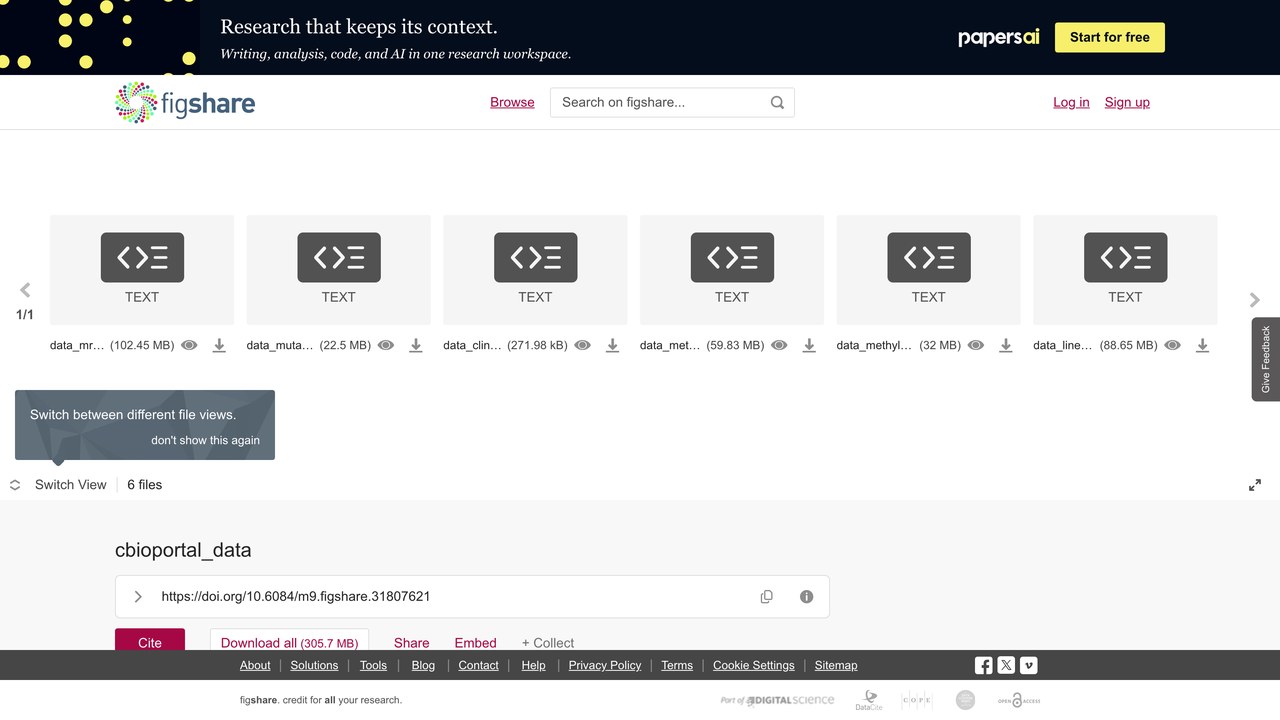This screenshot has width=1280, height=720.
Task: Expand the DOI citation details chevron
Action: (x=138, y=597)
